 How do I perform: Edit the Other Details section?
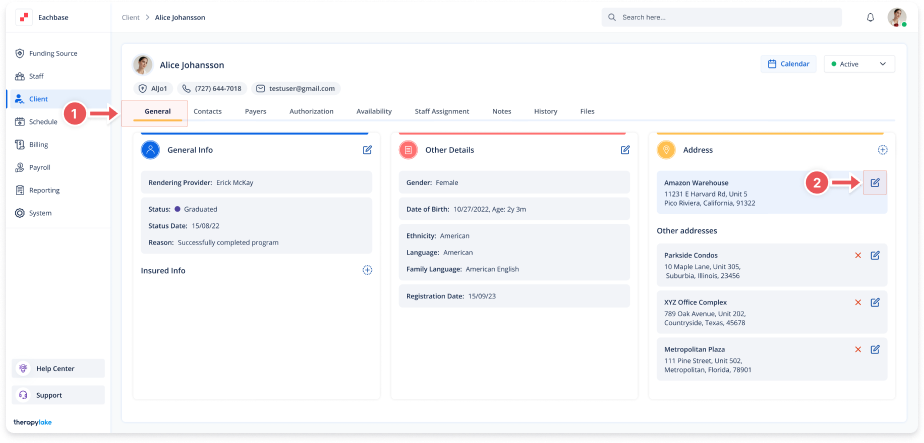click(x=625, y=150)
